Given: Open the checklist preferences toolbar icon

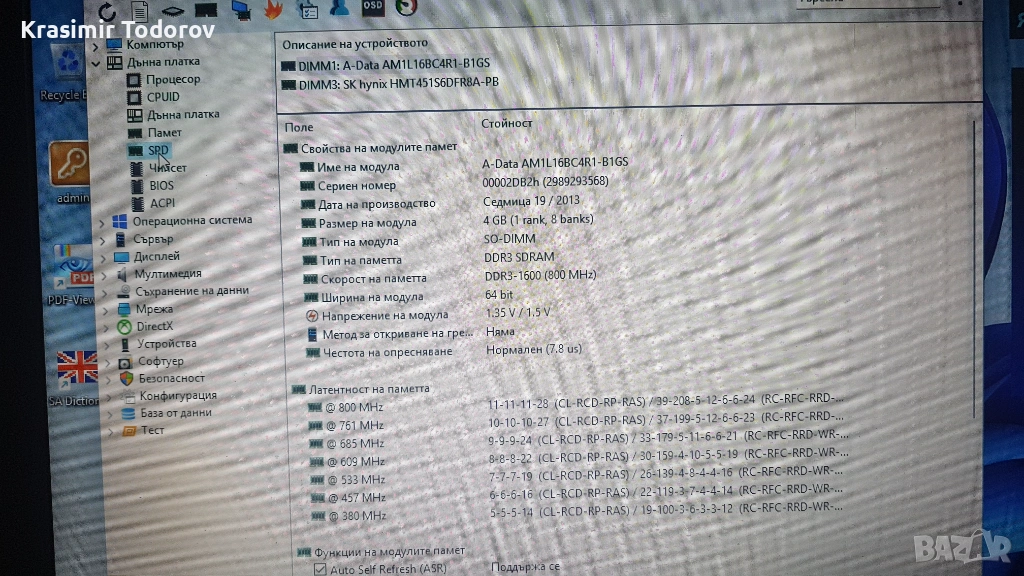Looking at the screenshot, I should (x=308, y=10).
